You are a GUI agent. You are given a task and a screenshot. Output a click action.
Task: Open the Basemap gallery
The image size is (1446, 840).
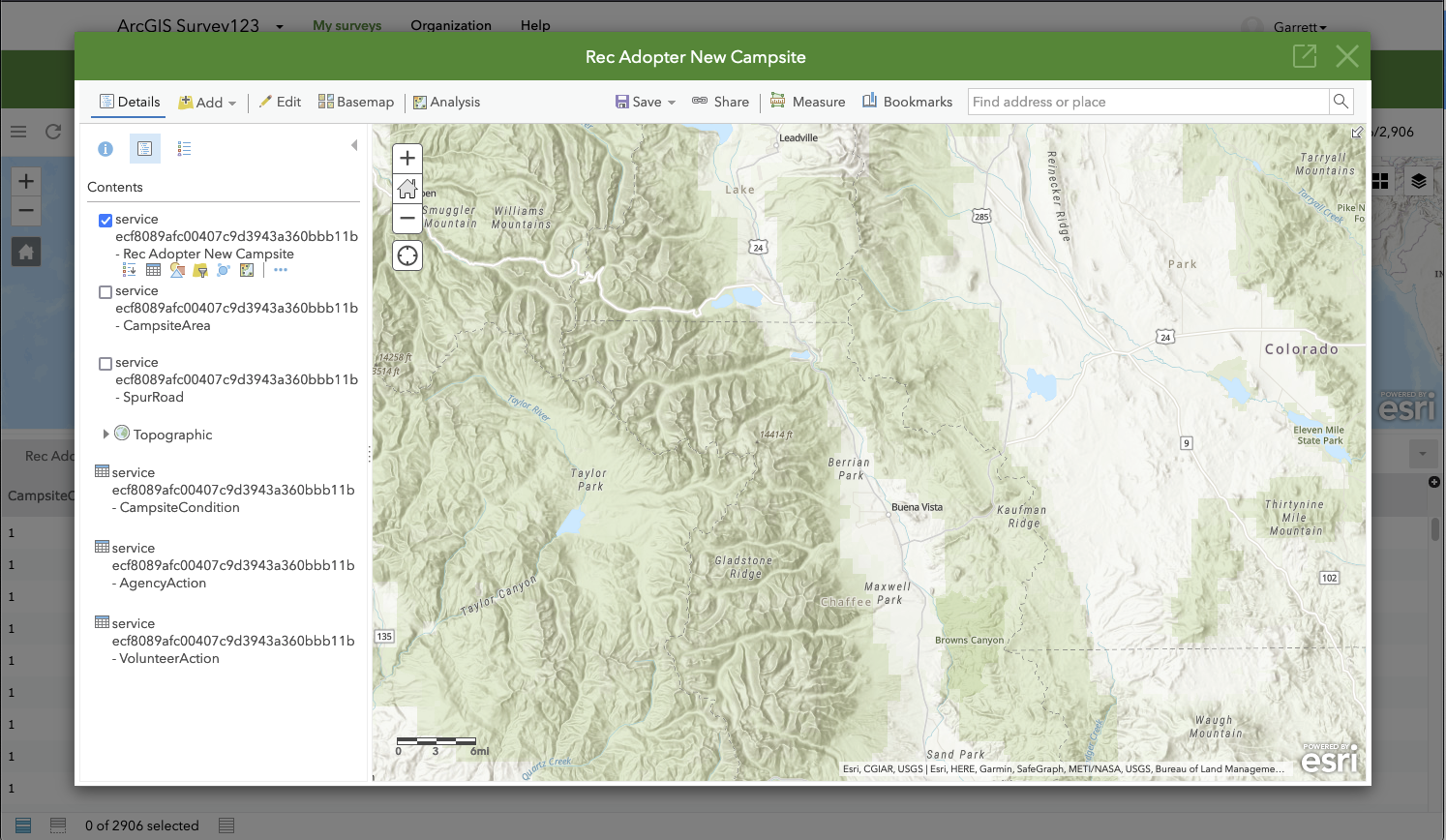(x=356, y=102)
